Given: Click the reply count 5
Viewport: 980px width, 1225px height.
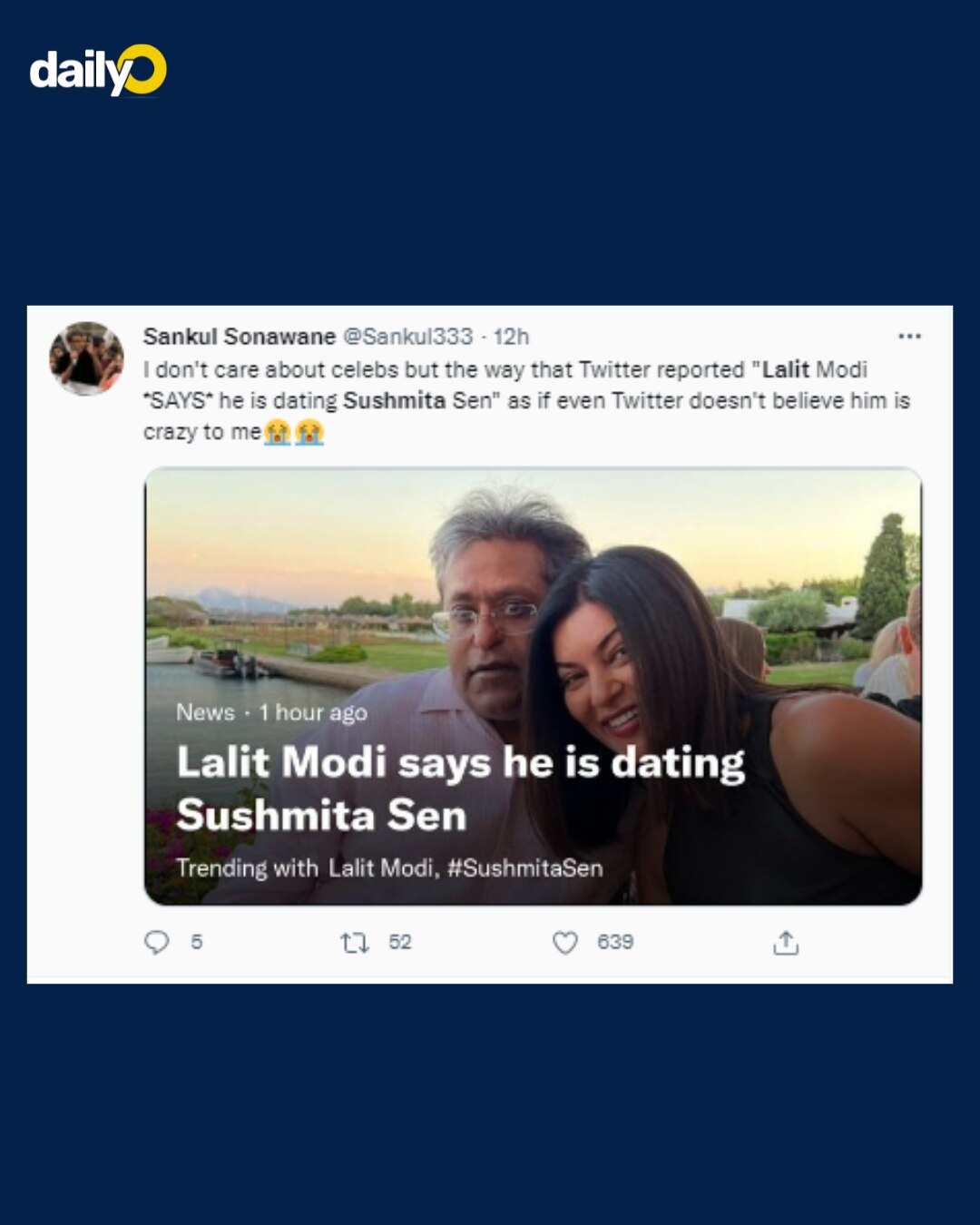Looking at the screenshot, I should point(197,943).
